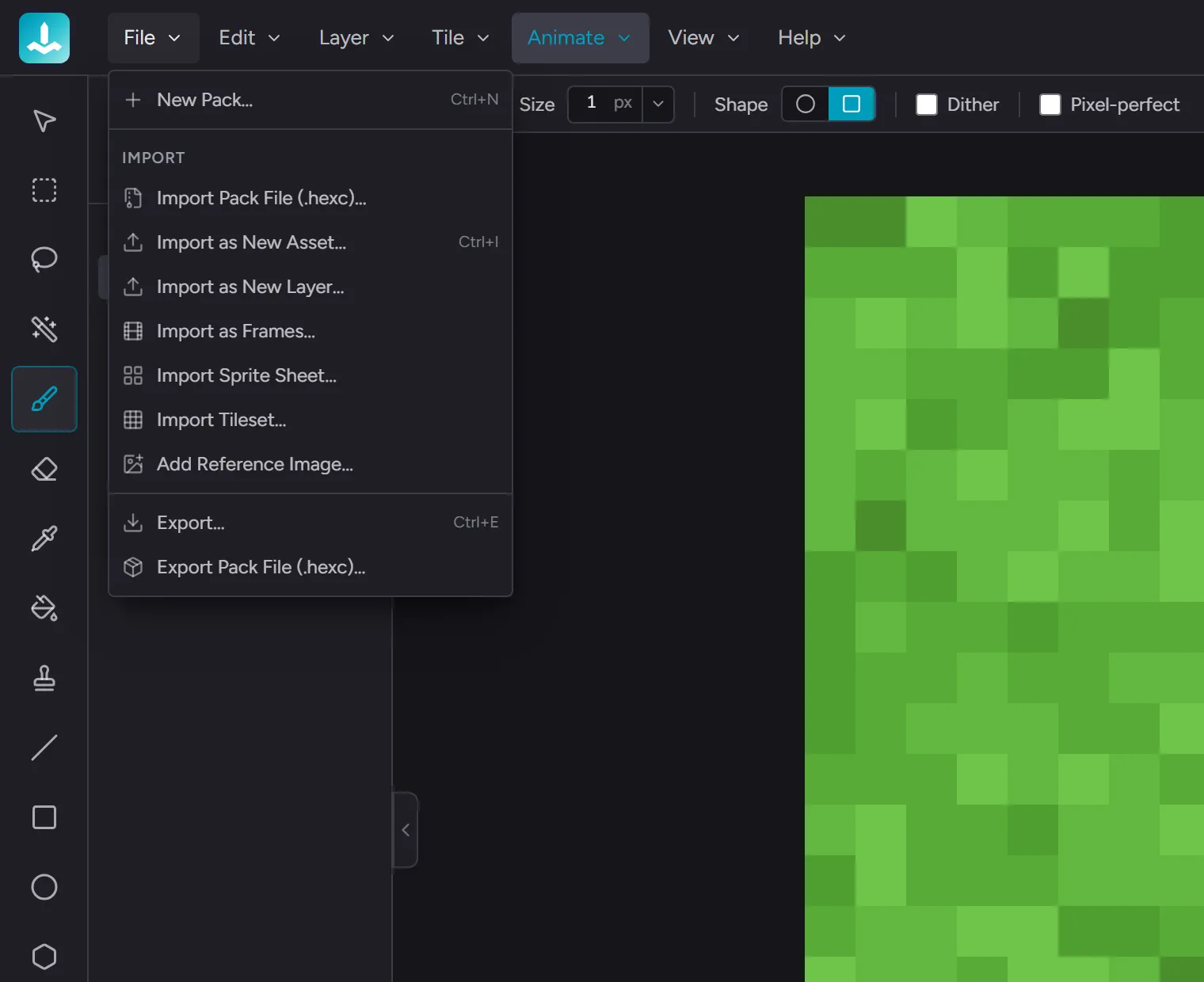Select the Brush tool
The height and width of the screenshot is (982, 1204).
coord(44,399)
